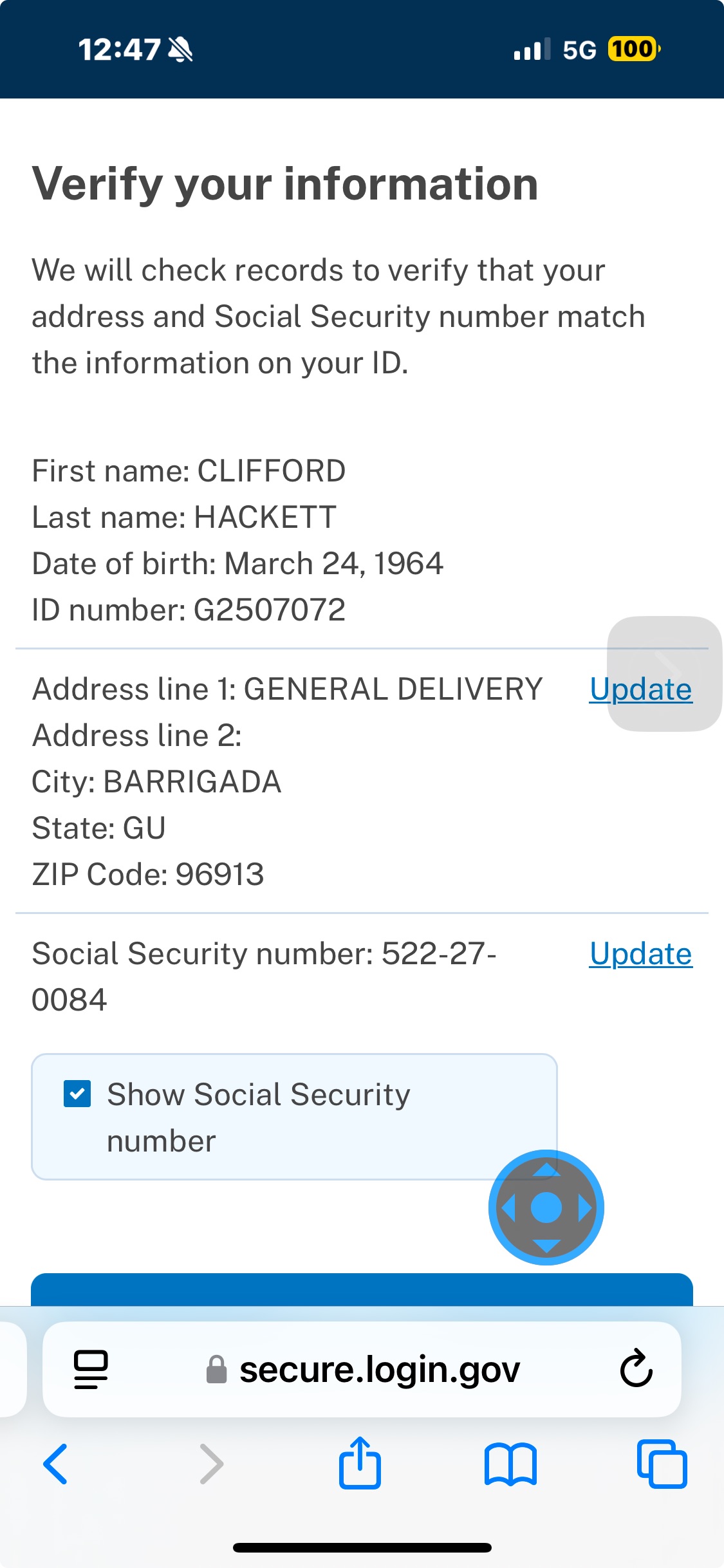Viewport: 724px width, 1568px height.
Task: Open Safari bookmarks
Action: pos(510,1464)
